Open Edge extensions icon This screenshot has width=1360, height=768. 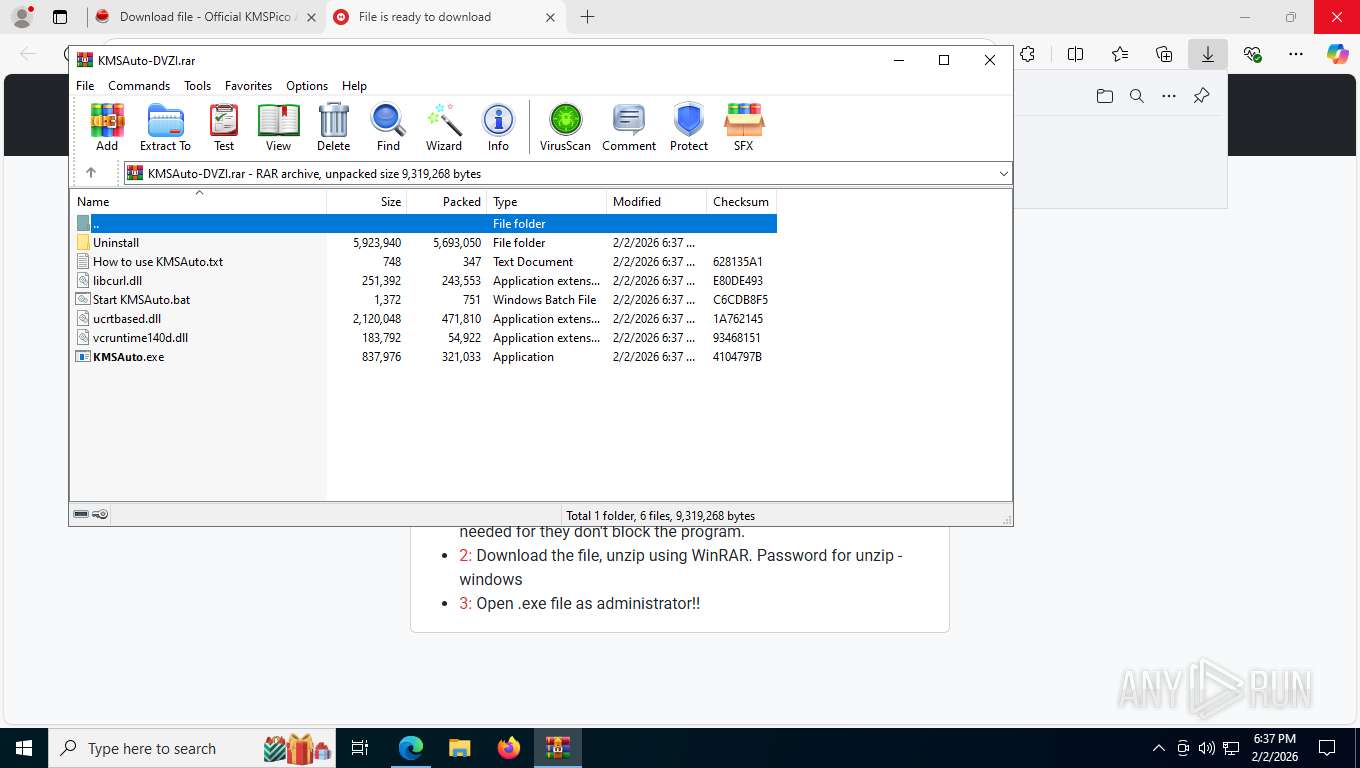click(x=1027, y=54)
